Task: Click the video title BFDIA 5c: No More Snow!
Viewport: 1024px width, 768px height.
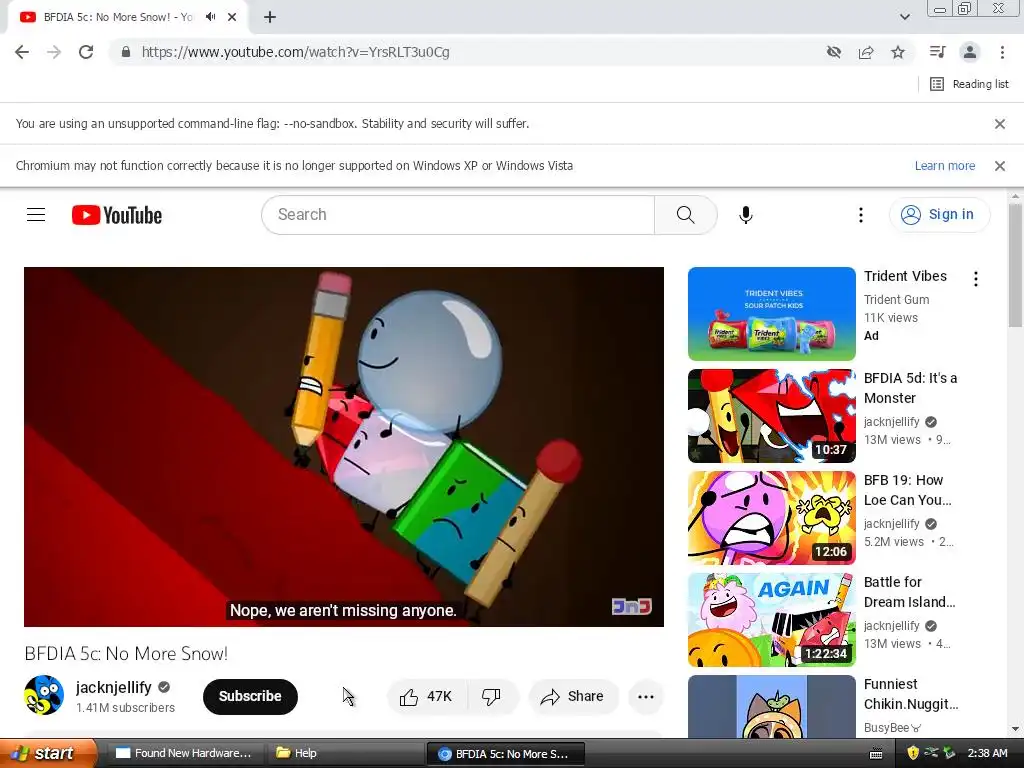Action: click(126, 653)
